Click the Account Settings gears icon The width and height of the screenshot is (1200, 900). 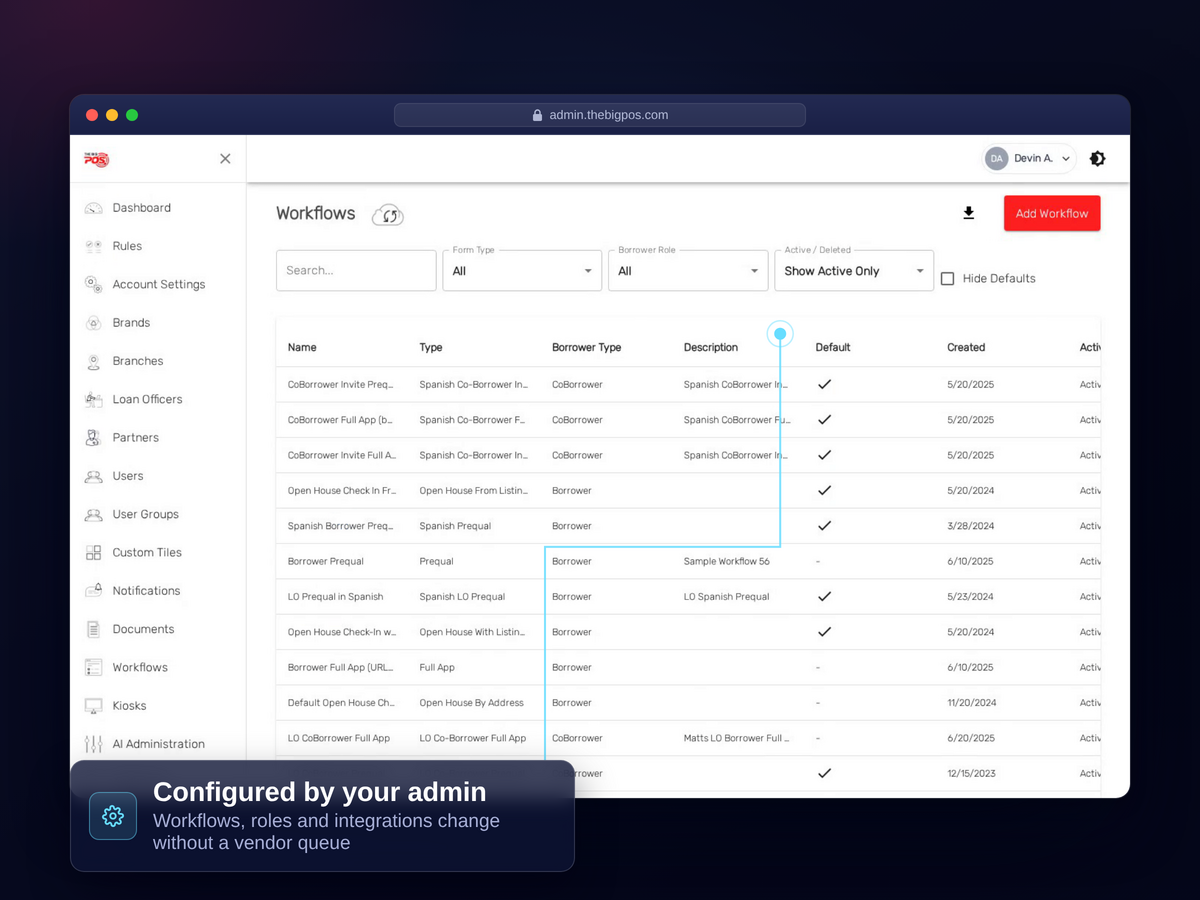pos(94,284)
